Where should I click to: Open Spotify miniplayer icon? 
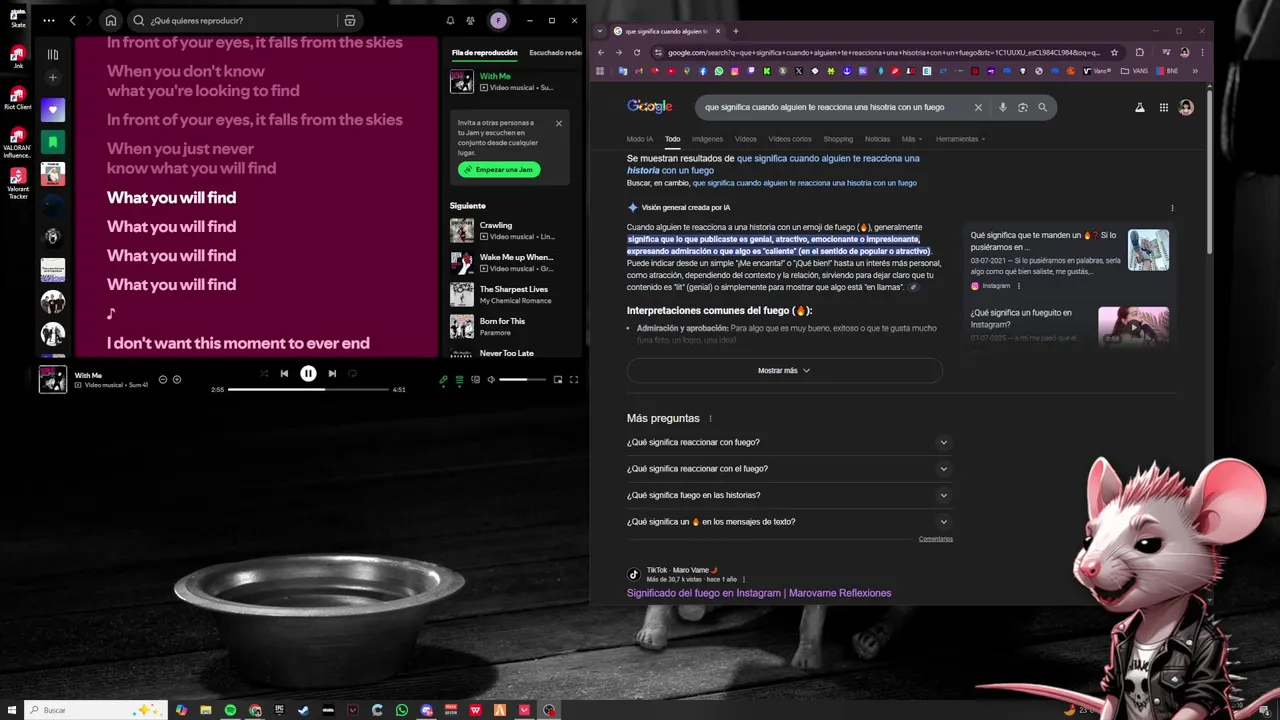[x=558, y=380]
